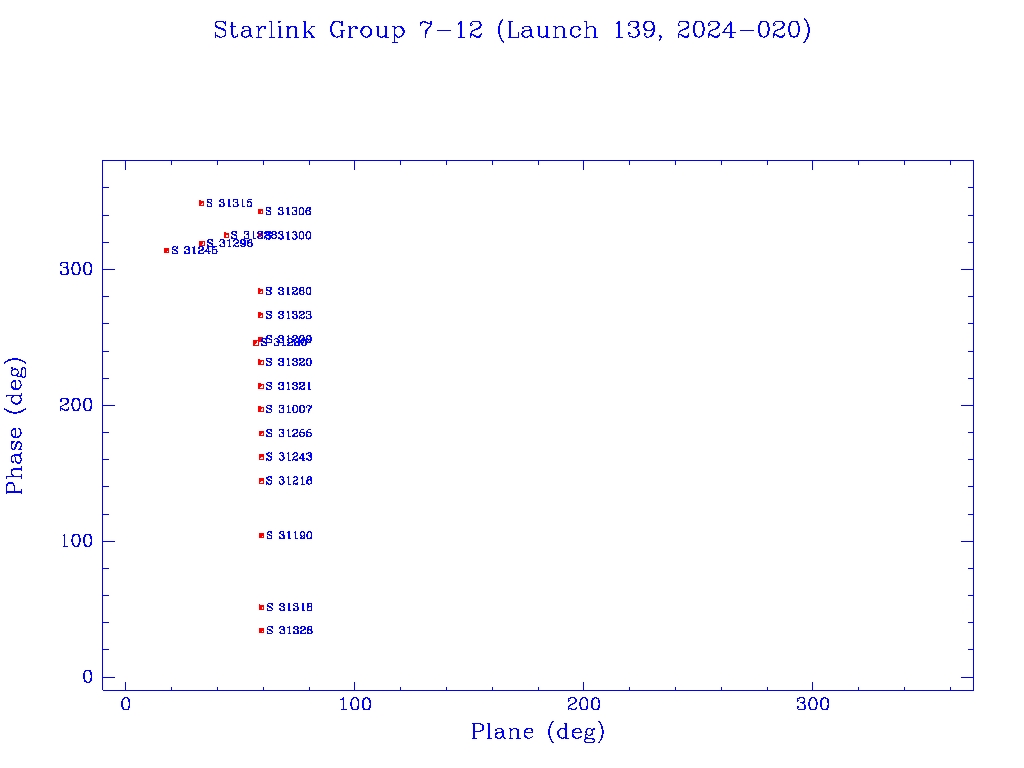
Task: Click the Starlink Group 7-12 plot title
Action: [512, 30]
